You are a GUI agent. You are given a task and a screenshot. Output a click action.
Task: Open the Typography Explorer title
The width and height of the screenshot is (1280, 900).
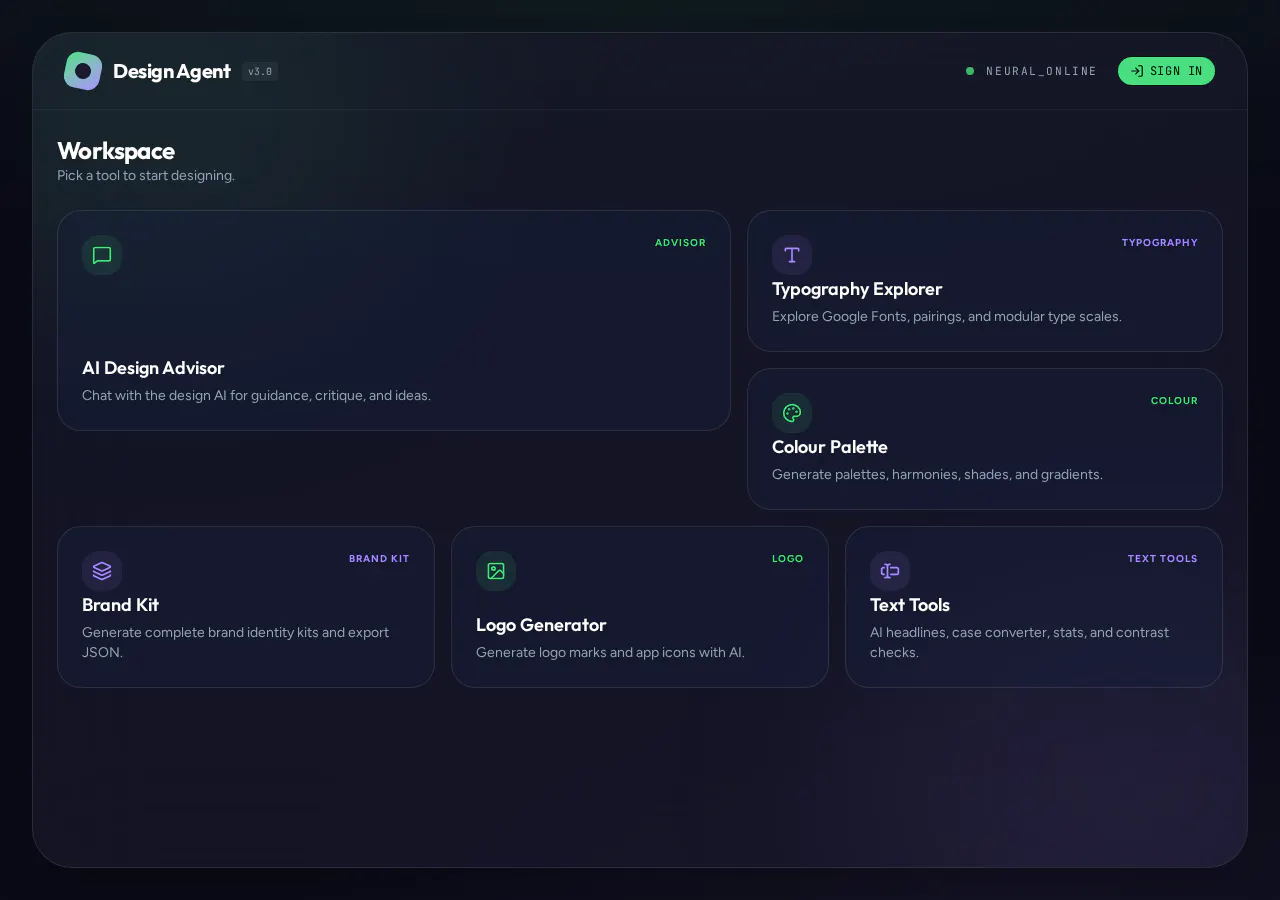[x=857, y=289]
